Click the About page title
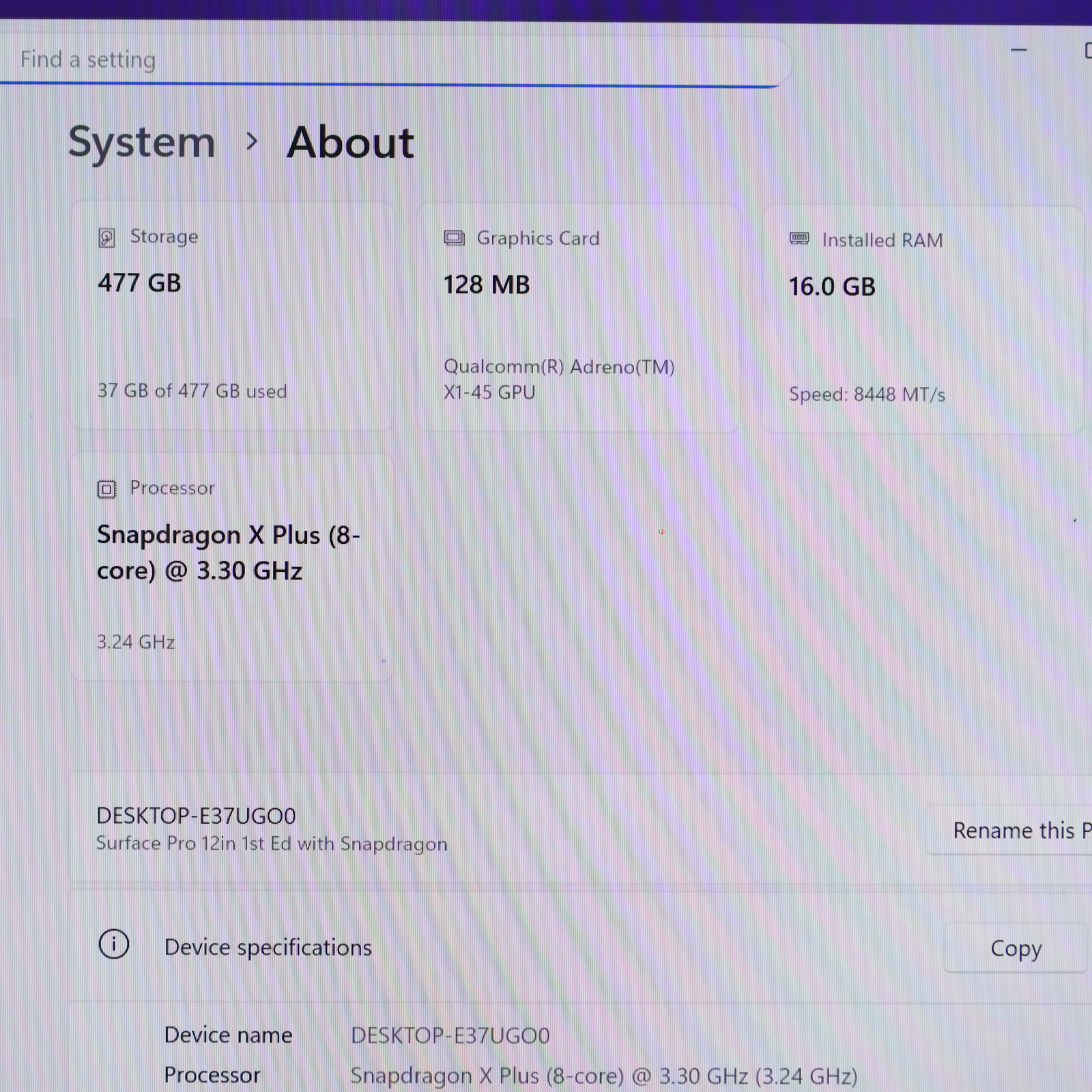This screenshot has width=1092, height=1092. pos(351,143)
